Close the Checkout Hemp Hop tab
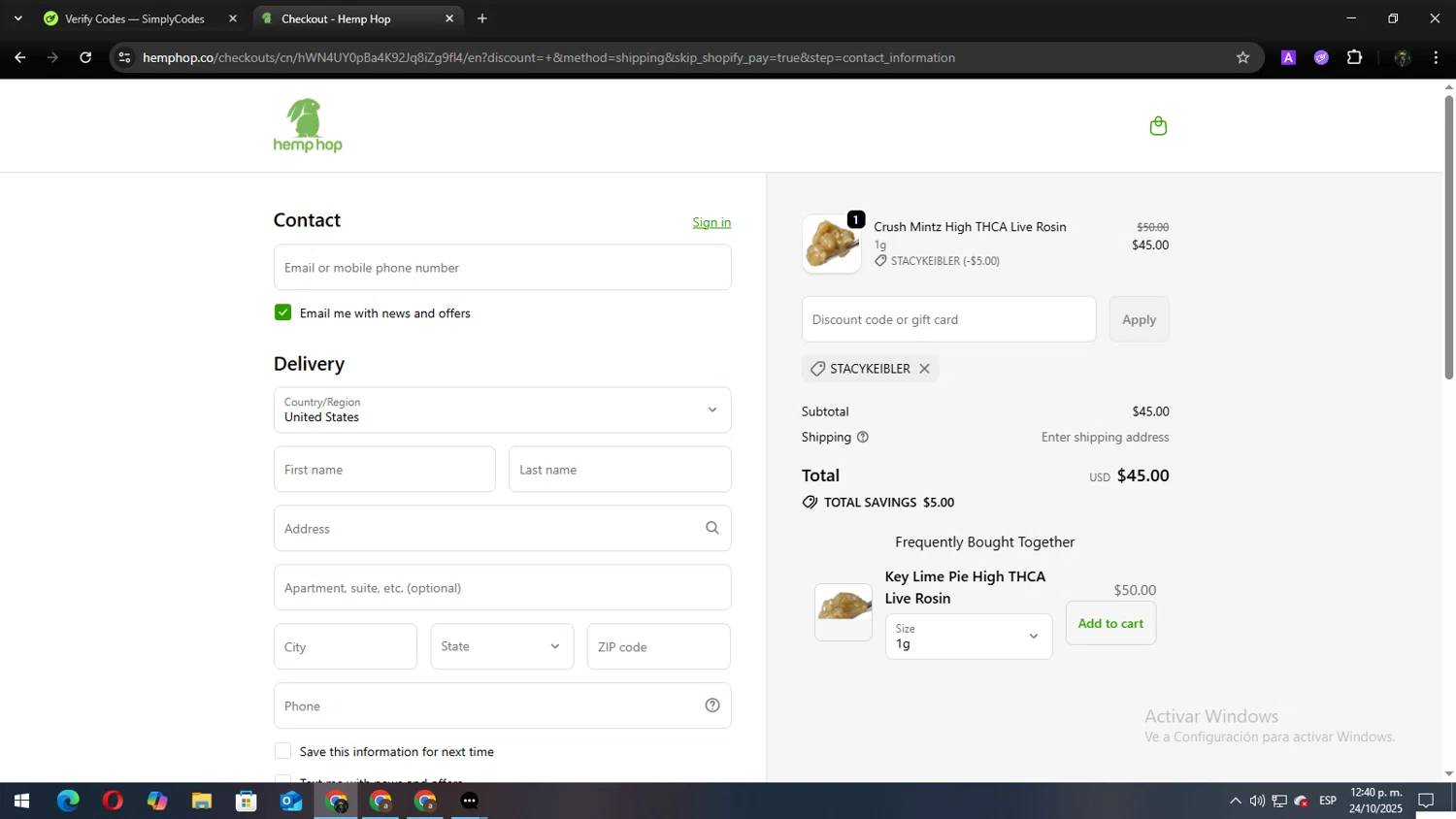1456x819 pixels. pos(449,18)
